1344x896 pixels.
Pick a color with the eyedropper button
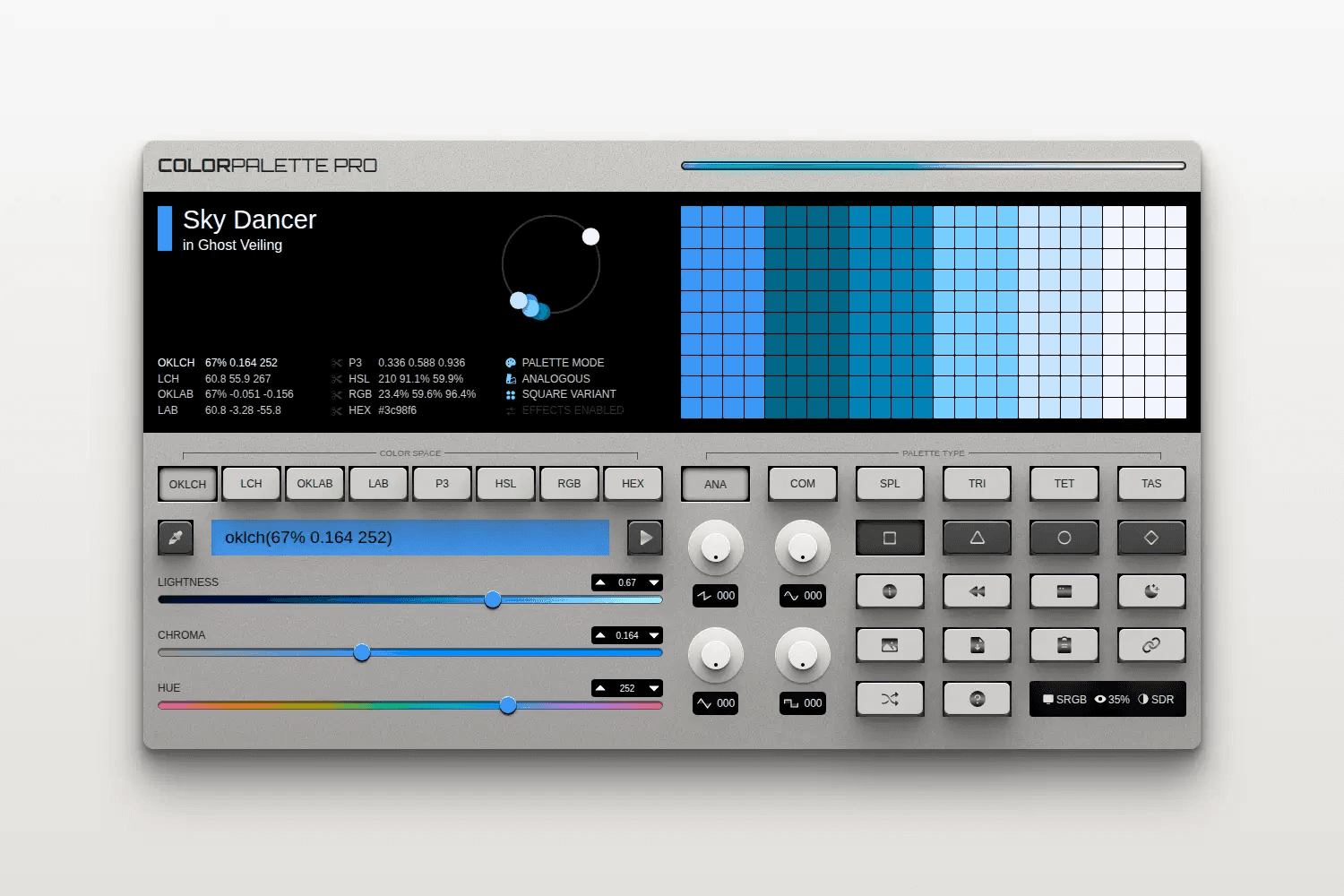point(176,538)
